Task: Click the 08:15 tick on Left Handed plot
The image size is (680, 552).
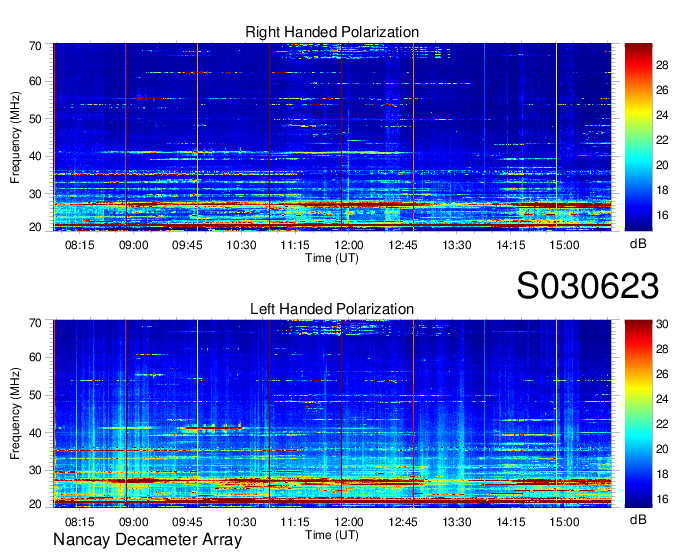Action: [x=79, y=522]
